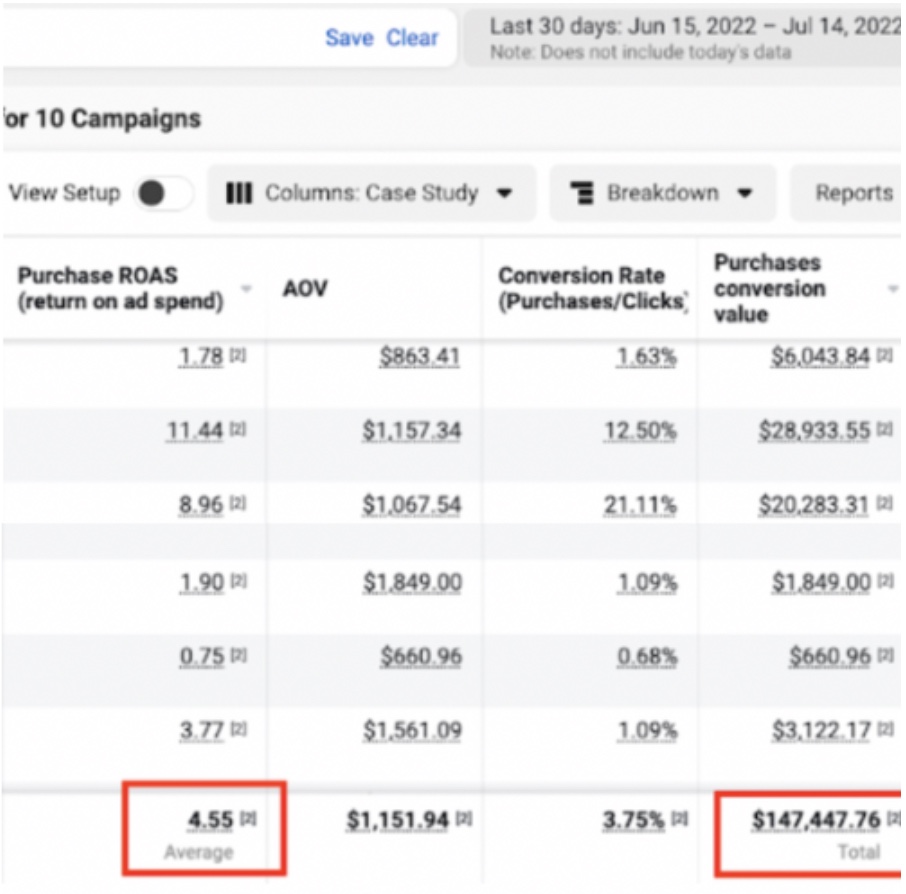Click footnote icon next to 1.78 ROAS
906x894 pixels.
coord(238,357)
